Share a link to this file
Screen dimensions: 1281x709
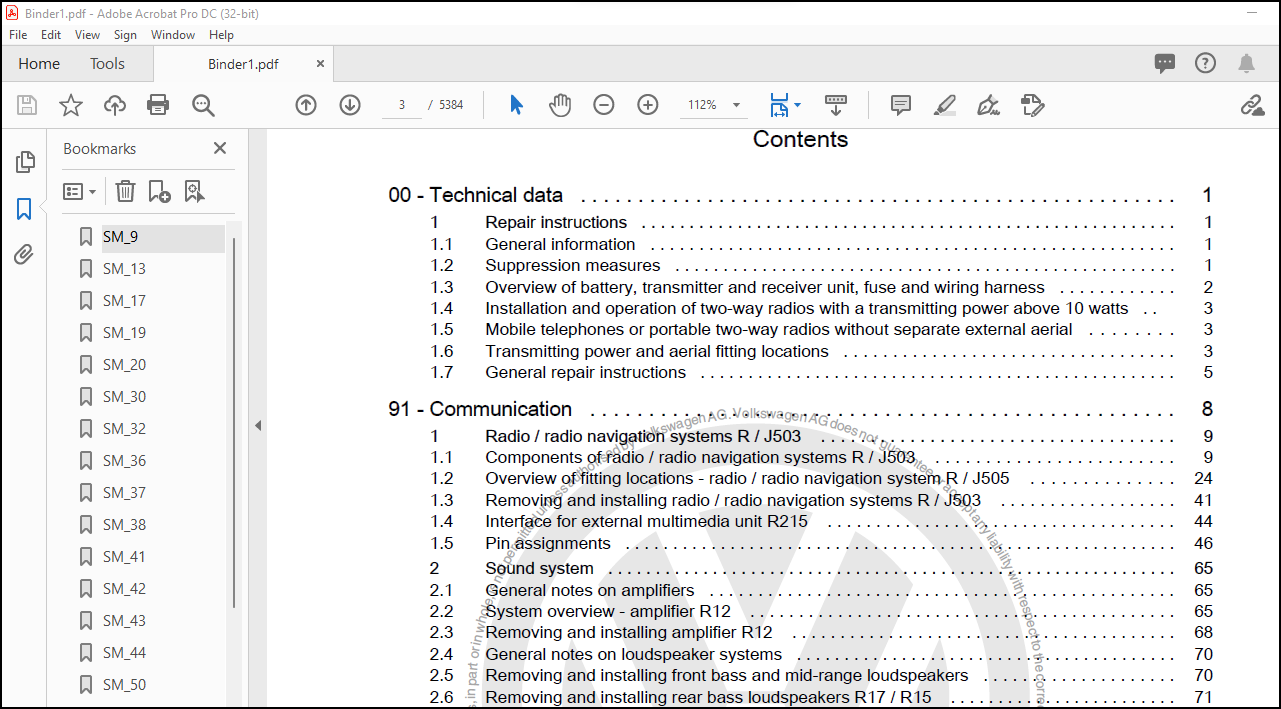pos(1252,105)
